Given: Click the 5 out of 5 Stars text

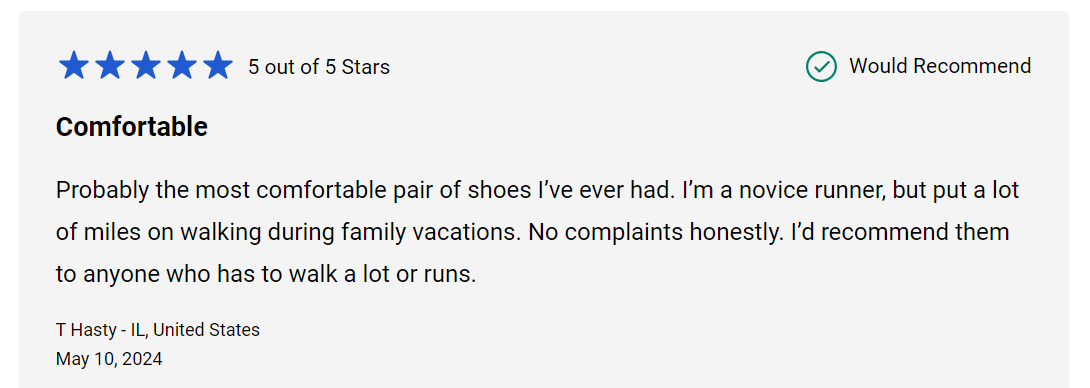Looking at the screenshot, I should click(319, 67).
